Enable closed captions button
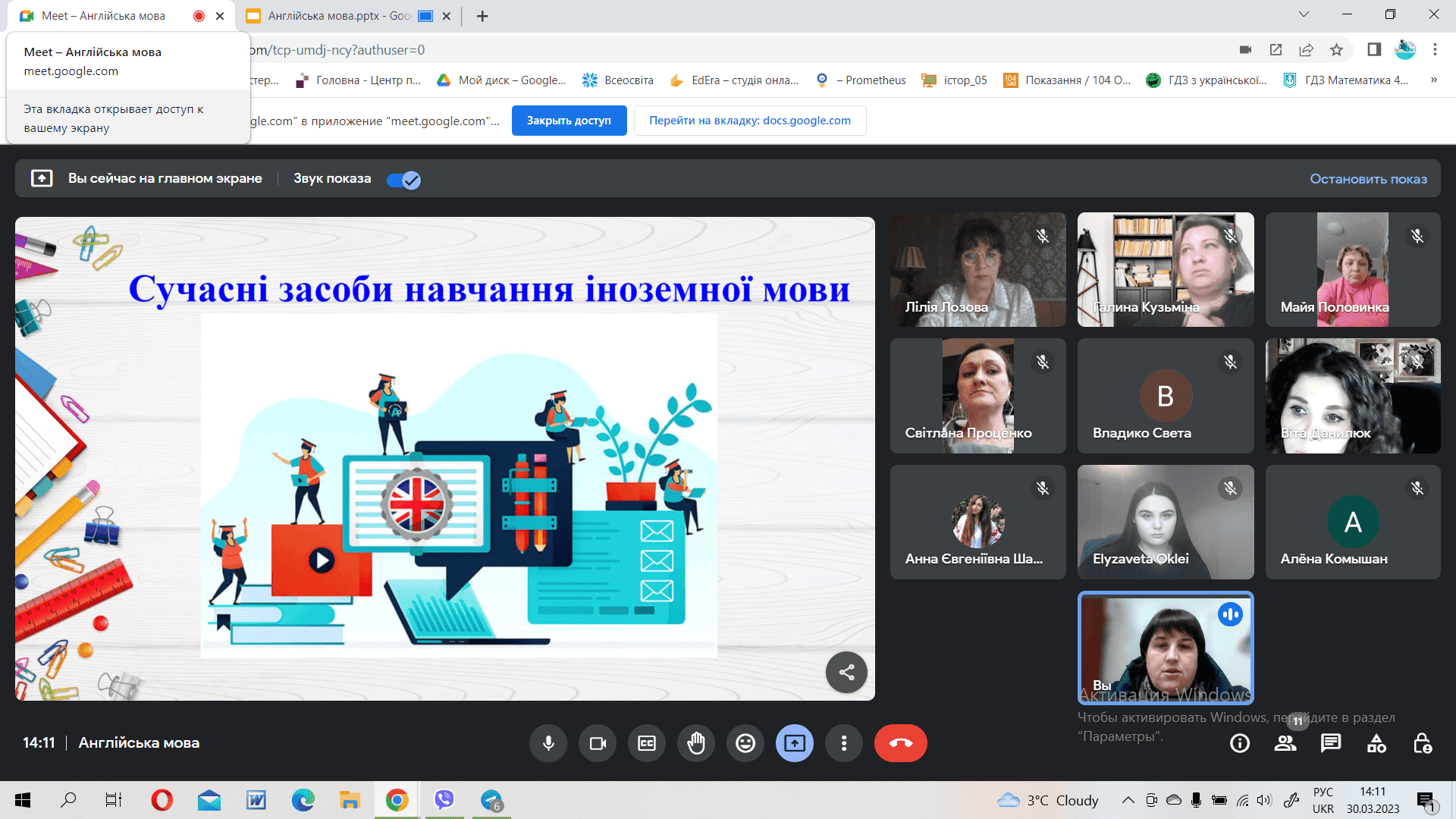The height and width of the screenshot is (819, 1456). (647, 743)
